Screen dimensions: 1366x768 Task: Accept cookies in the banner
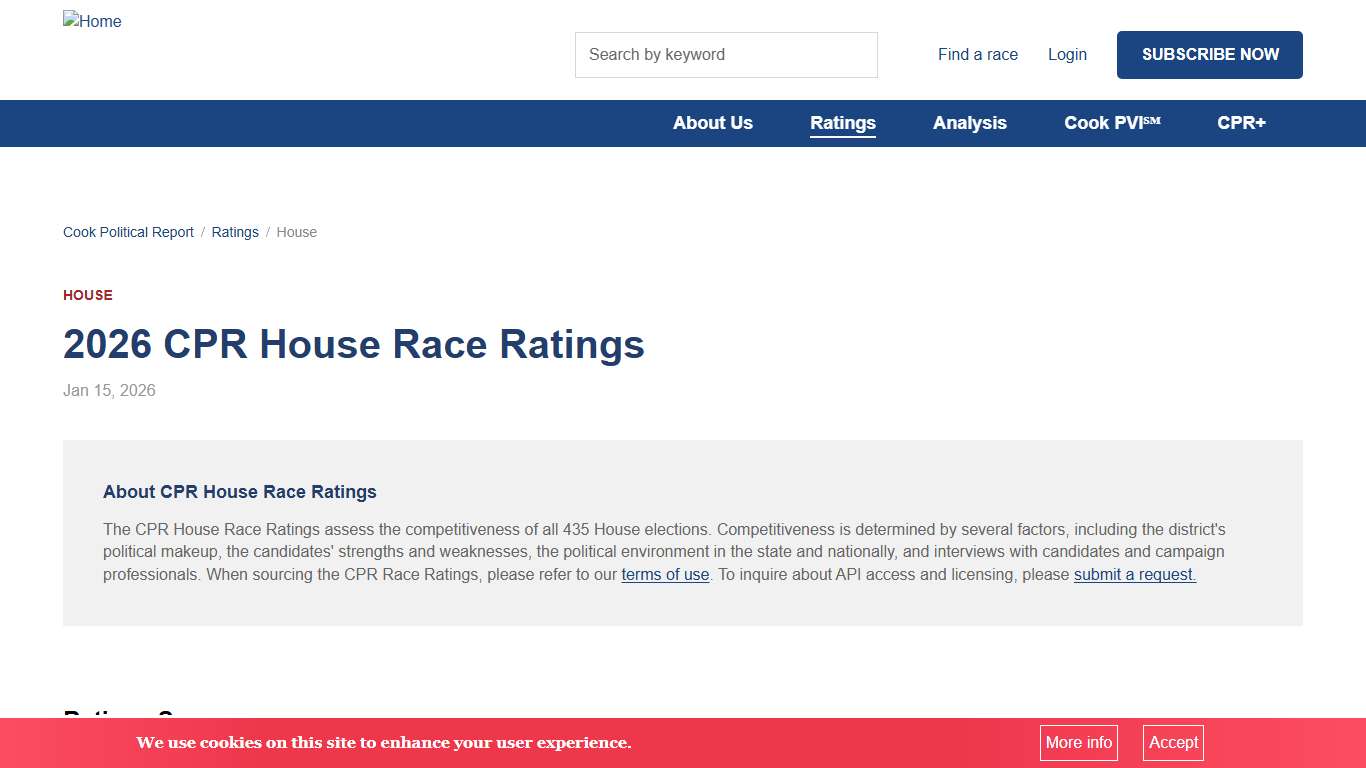coord(1172,743)
